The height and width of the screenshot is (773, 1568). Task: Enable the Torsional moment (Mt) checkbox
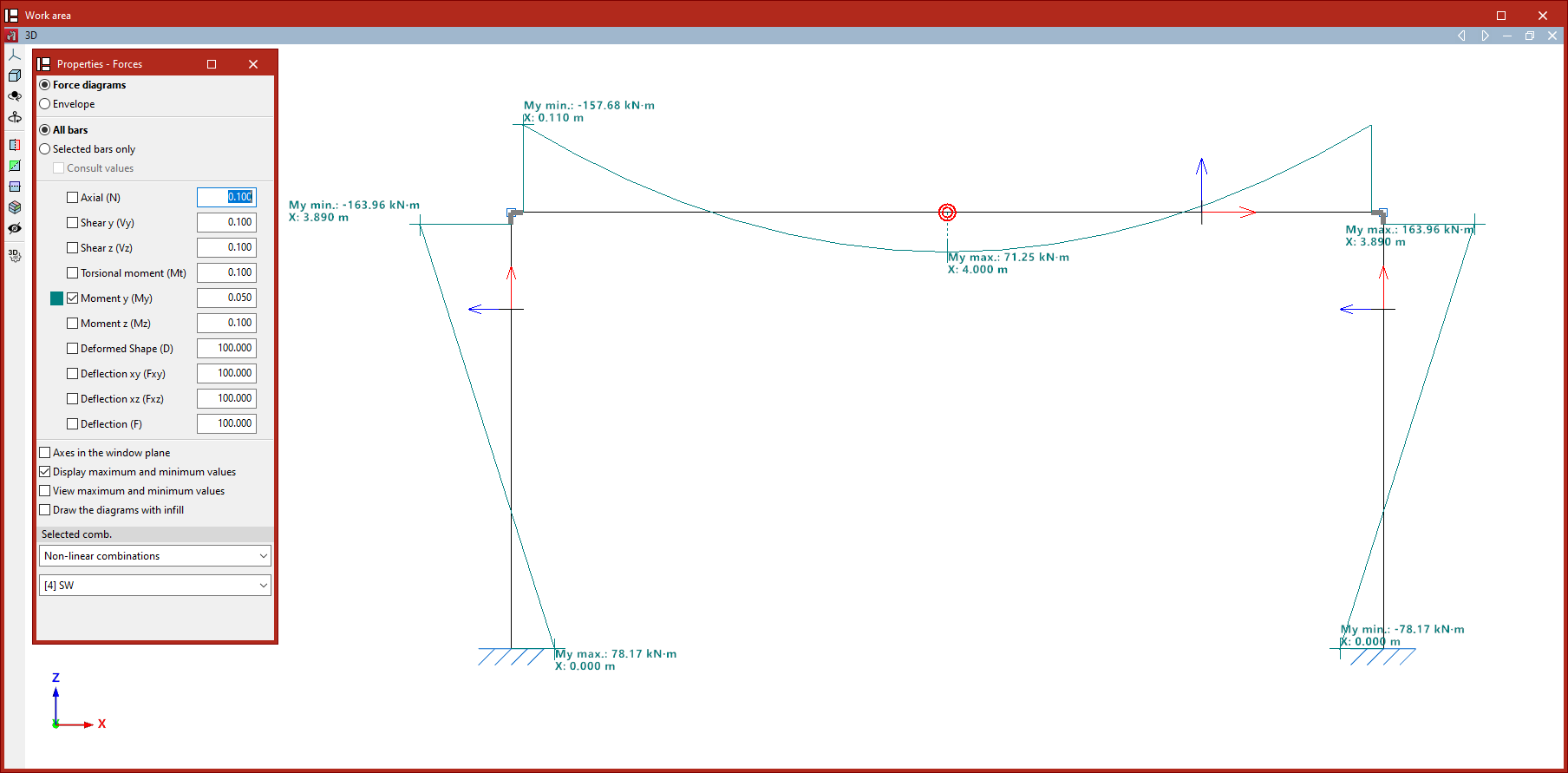(x=73, y=273)
